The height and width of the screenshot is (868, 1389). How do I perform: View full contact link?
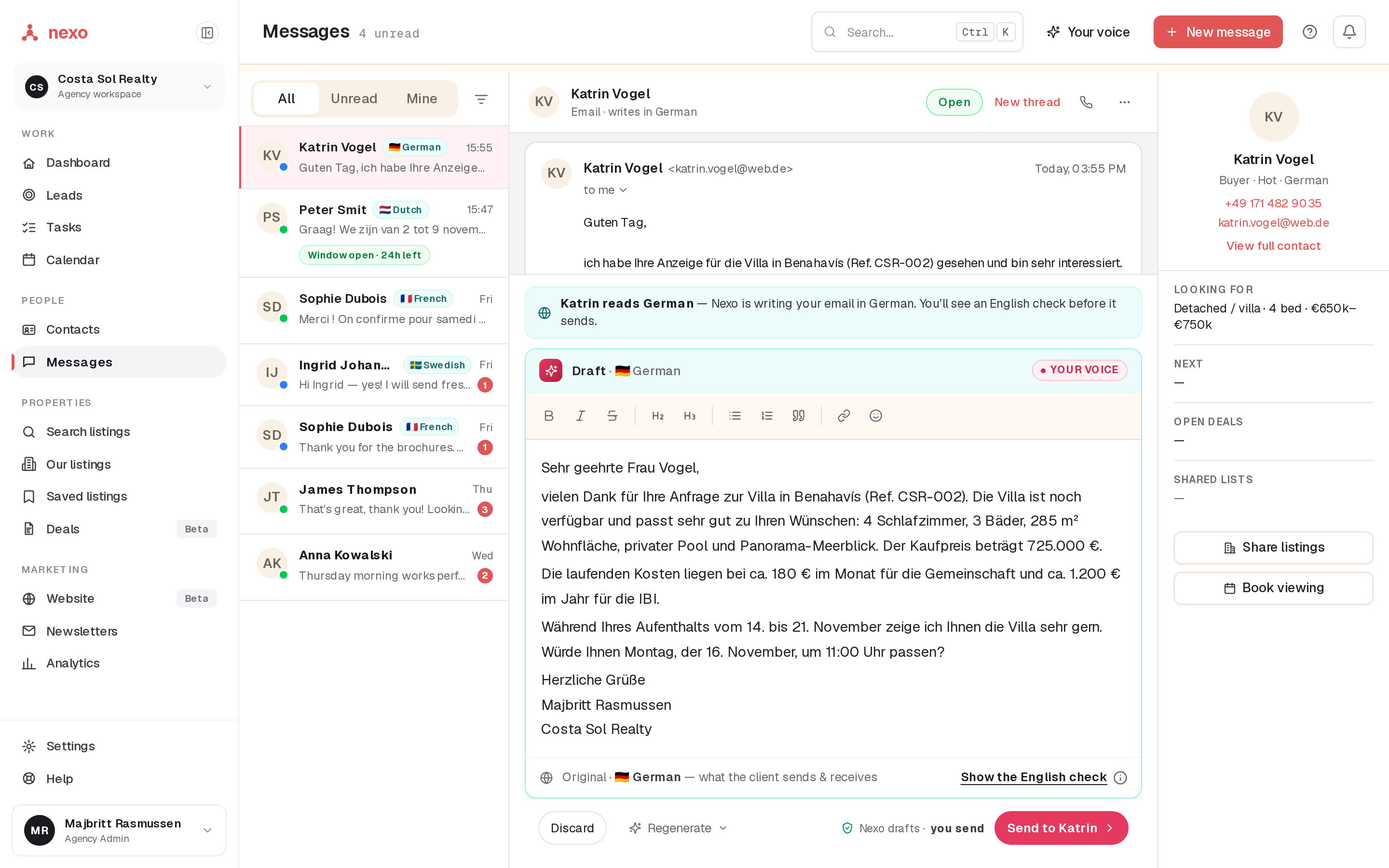tap(1273, 246)
